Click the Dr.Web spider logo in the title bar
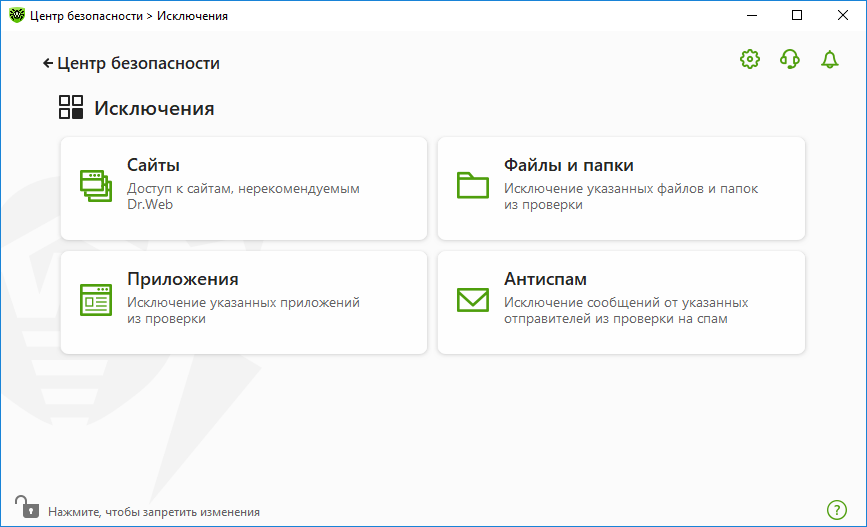This screenshot has width=867, height=527. [17, 15]
